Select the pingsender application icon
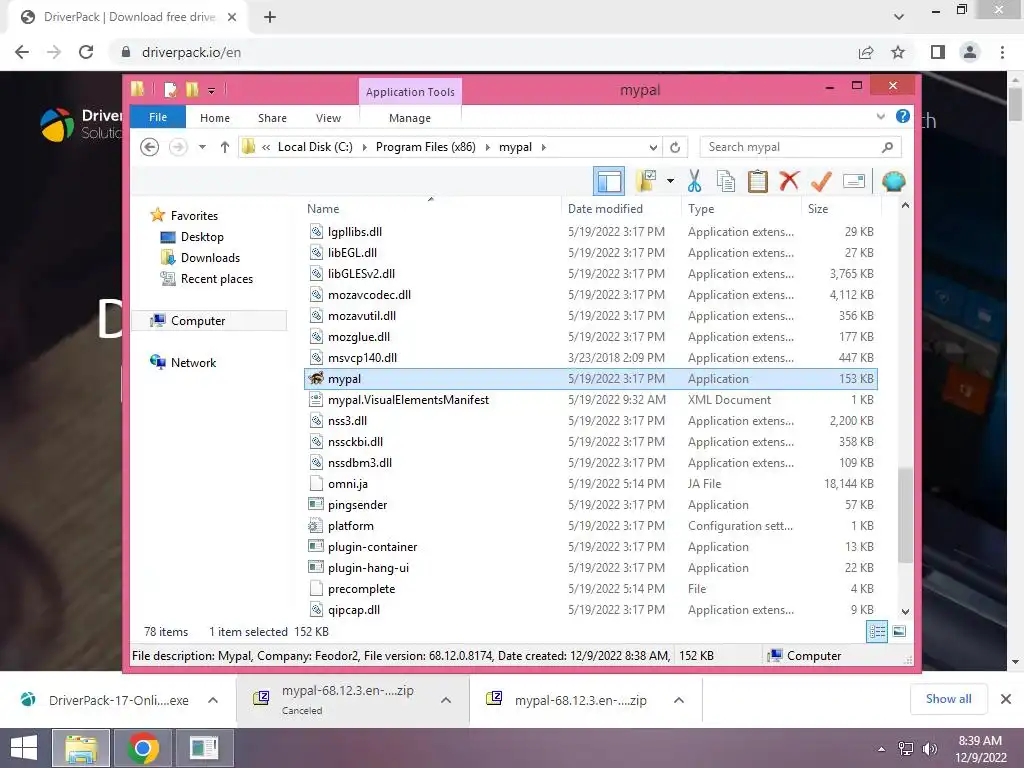Viewport: 1024px width, 768px height. (x=316, y=504)
